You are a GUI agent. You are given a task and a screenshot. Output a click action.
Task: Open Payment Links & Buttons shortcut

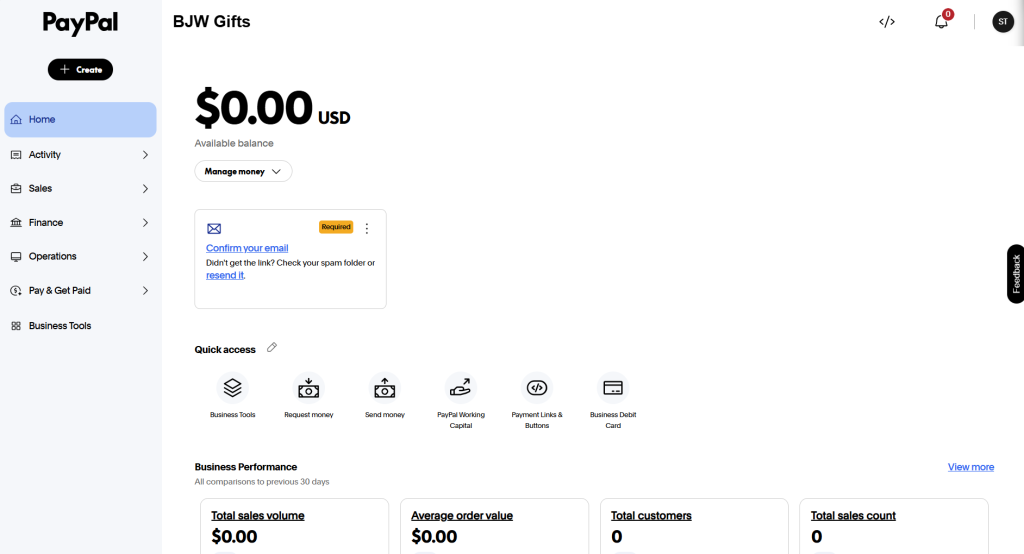537,387
